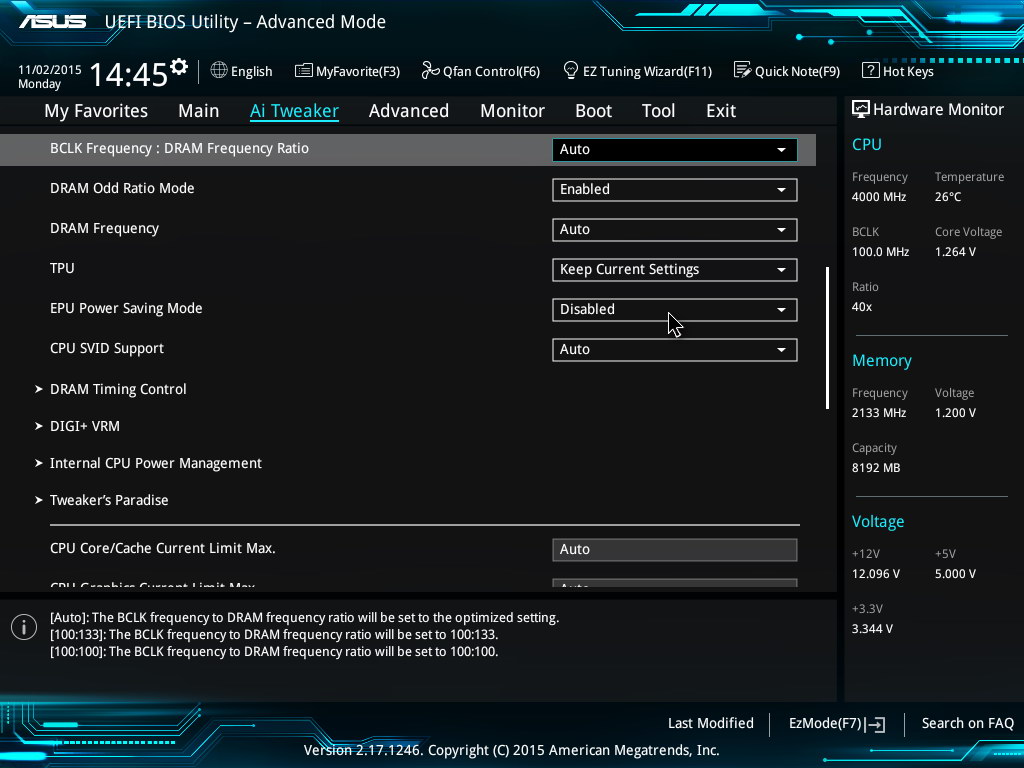Open the EPU Power Saving Mode dropdown
1024x768 pixels.
click(674, 309)
